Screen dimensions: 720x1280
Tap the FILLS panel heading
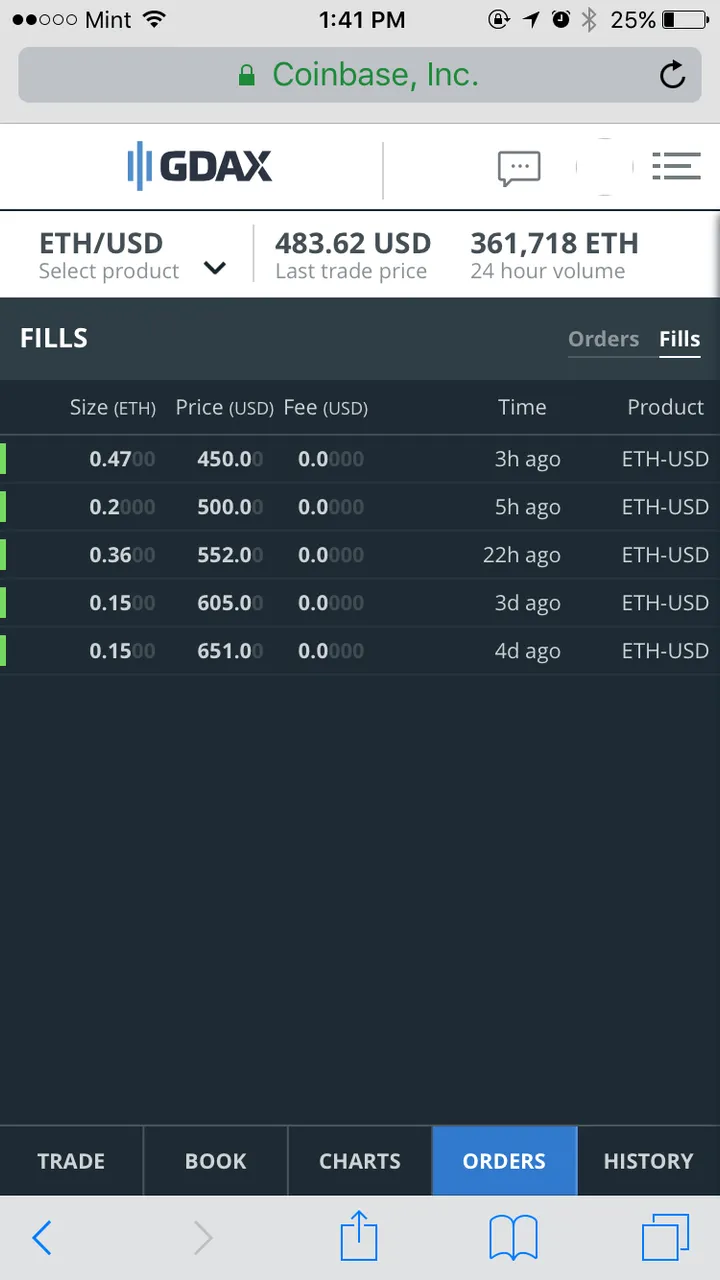point(54,338)
